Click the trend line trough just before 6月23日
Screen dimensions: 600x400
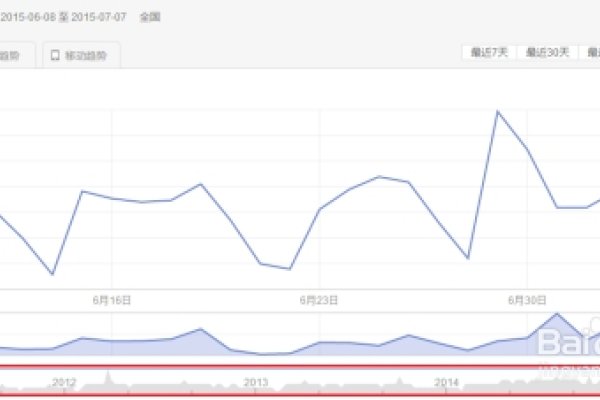coord(289,269)
